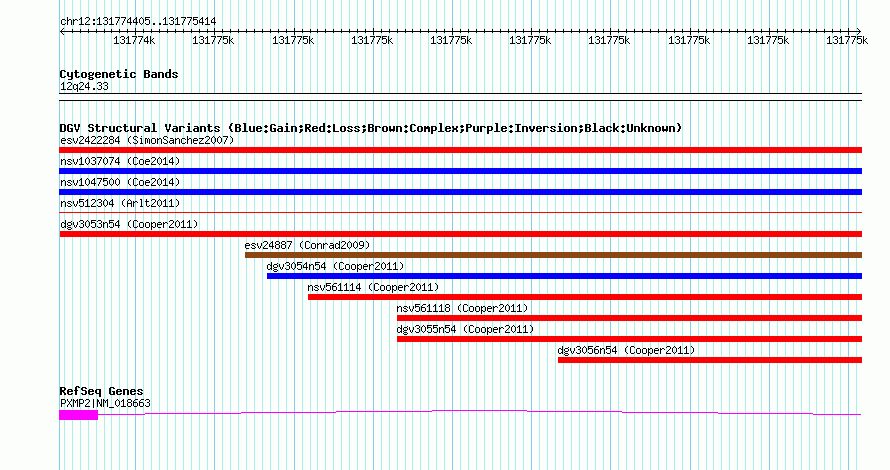Viewport: 890px width, 470px height.
Task: Click the left arrow end of ruler
Action: click(62, 31)
